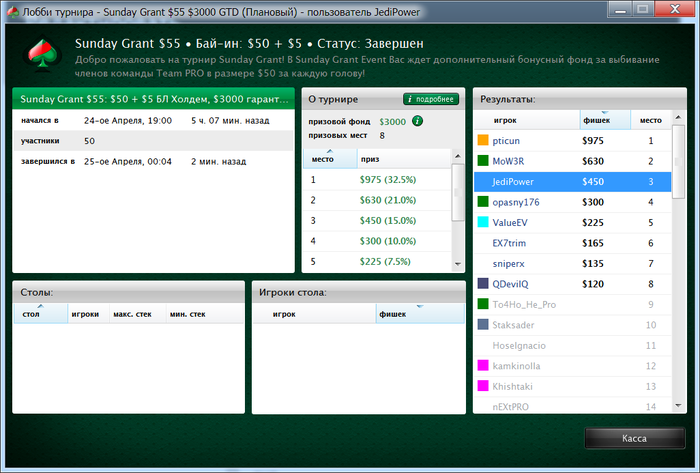Image resolution: width=700 pixels, height=473 pixels.
Task: Sort tables list by игроки column
Action: (x=88, y=314)
